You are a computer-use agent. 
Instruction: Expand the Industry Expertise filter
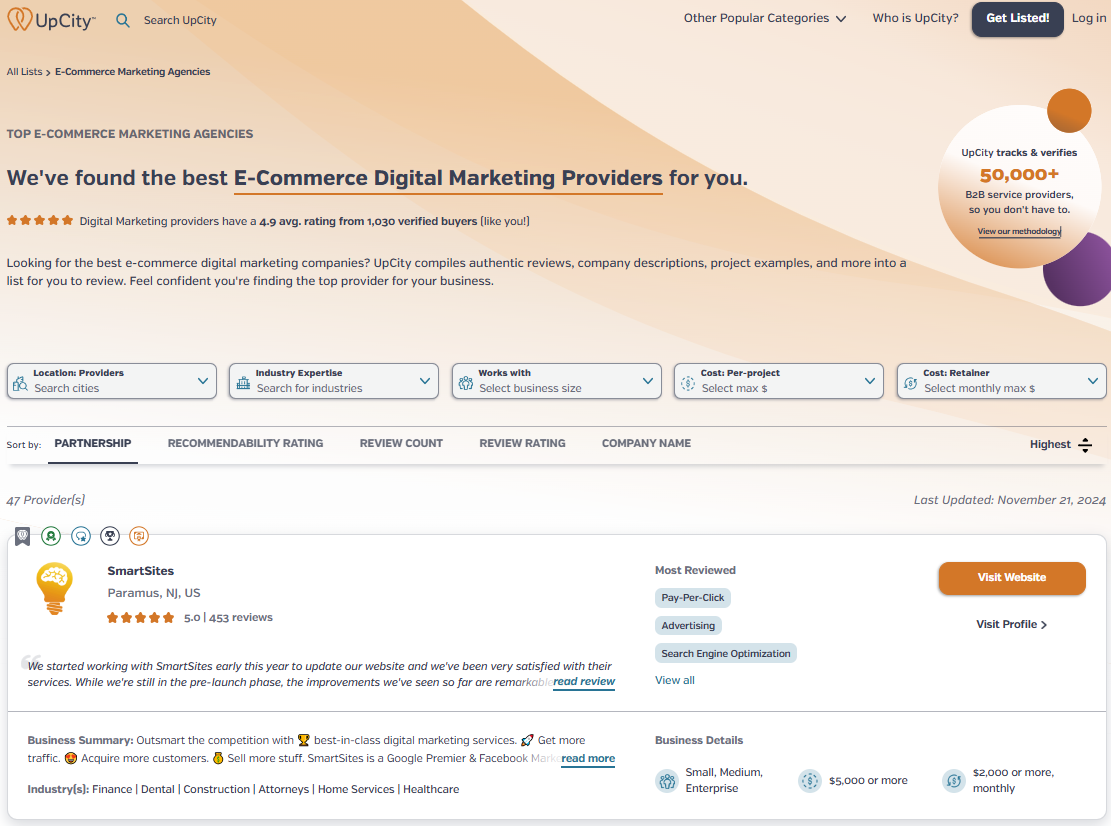click(x=334, y=381)
